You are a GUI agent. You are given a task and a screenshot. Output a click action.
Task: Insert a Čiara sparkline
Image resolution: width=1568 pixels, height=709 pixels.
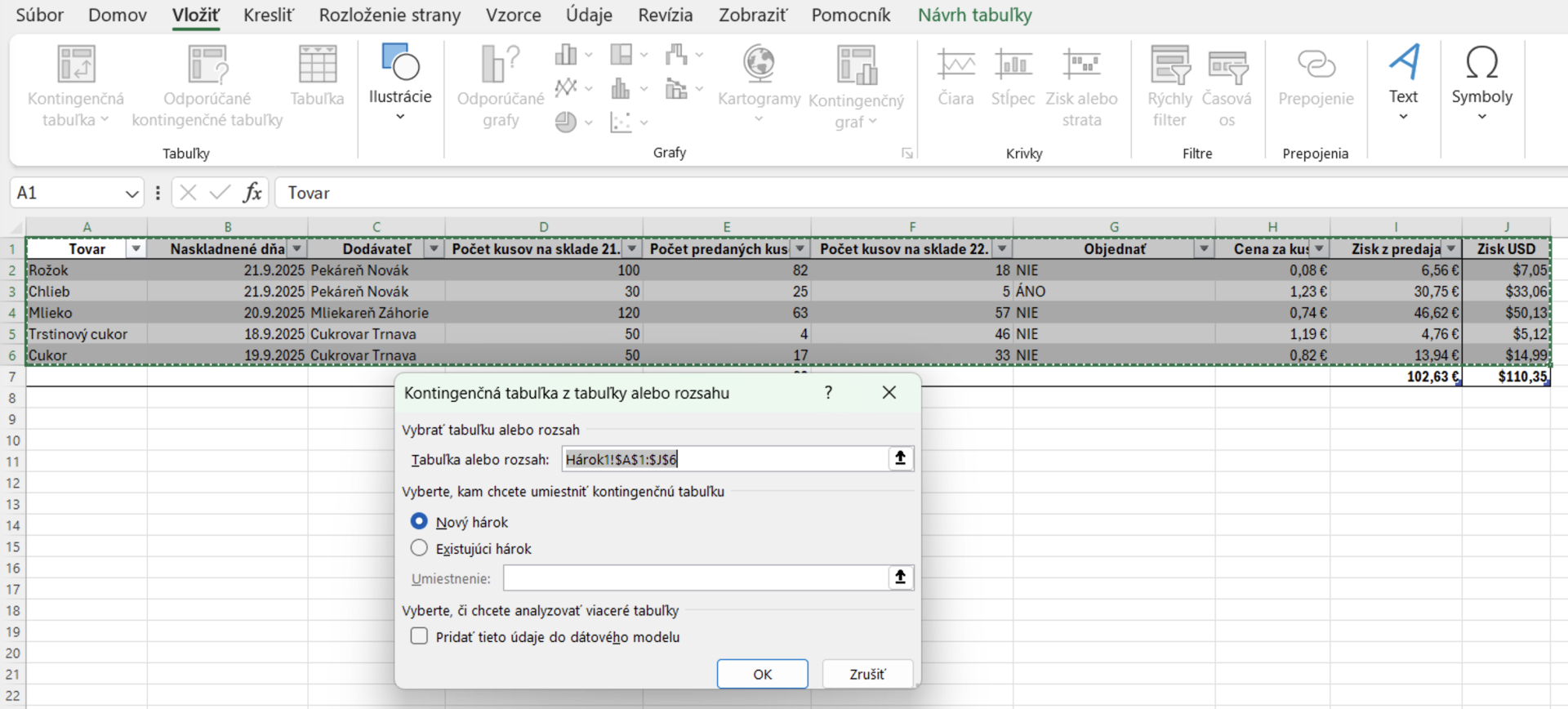point(955,77)
